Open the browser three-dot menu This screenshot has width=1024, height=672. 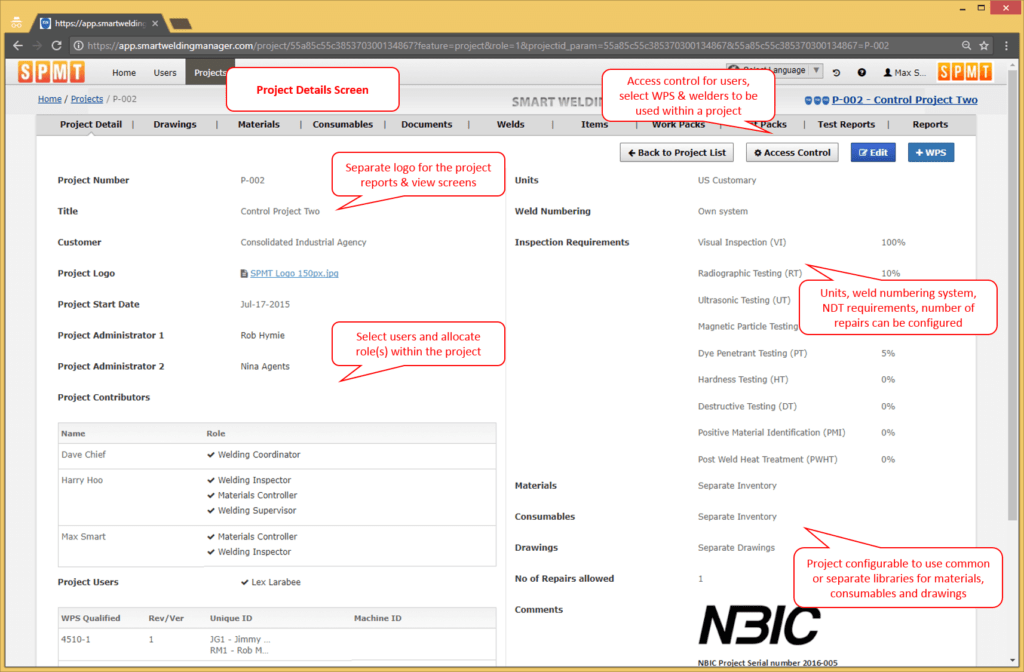[x=1006, y=46]
